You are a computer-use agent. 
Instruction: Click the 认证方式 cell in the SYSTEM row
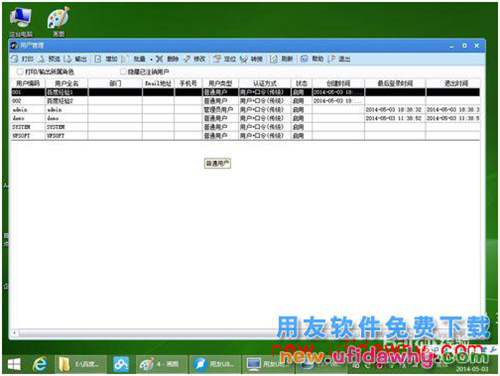(265, 127)
